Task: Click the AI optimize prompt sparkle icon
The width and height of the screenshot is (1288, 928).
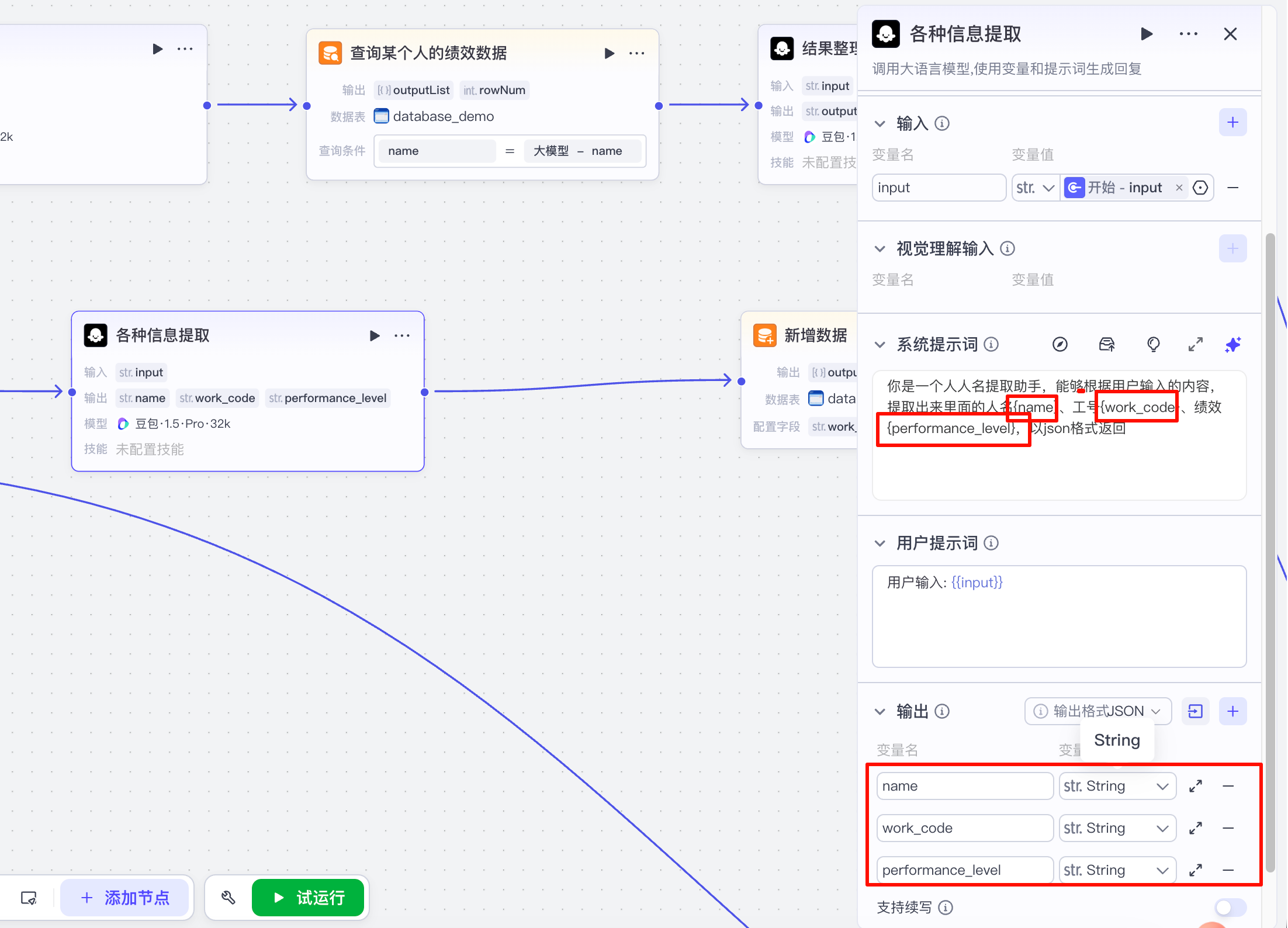Action: [1232, 345]
